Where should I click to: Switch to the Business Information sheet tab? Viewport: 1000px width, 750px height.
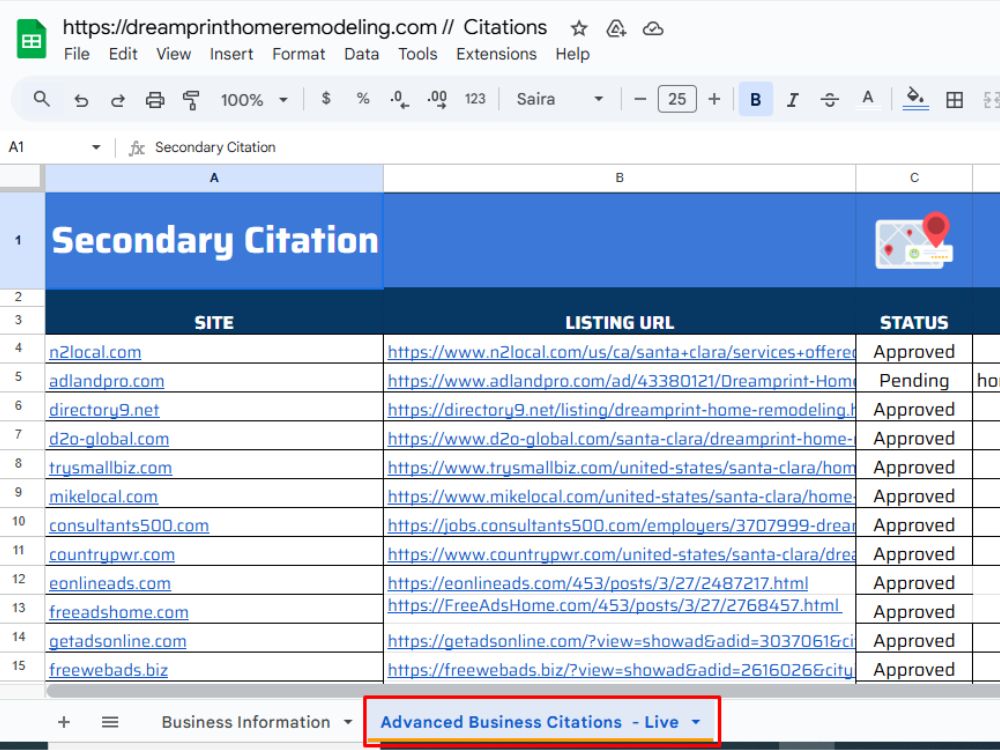[x=246, y=722]
